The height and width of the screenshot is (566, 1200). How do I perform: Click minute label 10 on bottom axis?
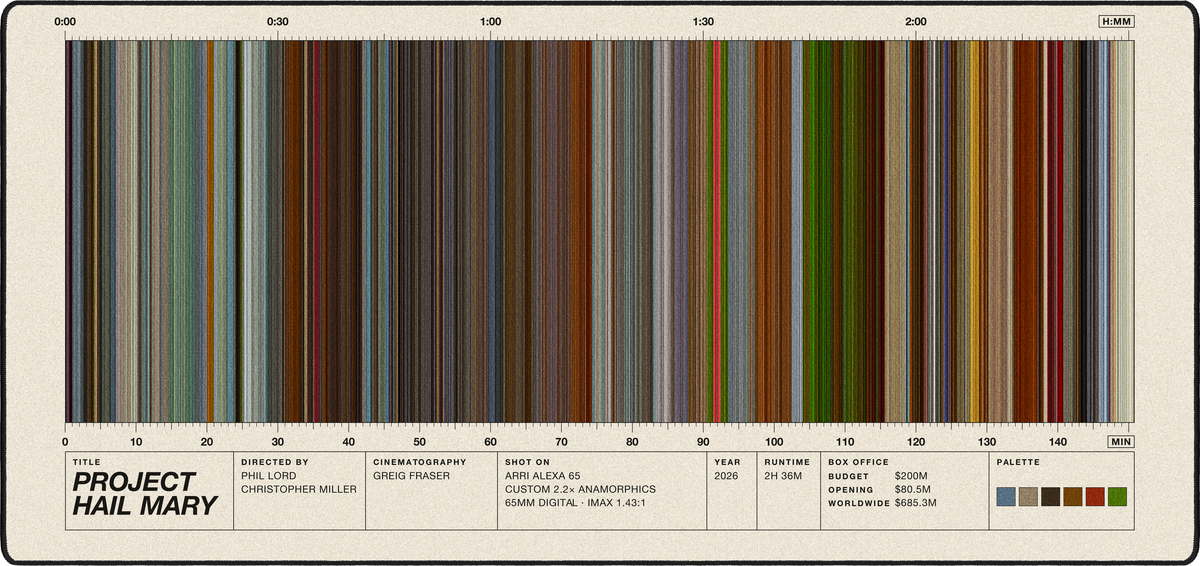pyautogui.click(x=136, y=441)
